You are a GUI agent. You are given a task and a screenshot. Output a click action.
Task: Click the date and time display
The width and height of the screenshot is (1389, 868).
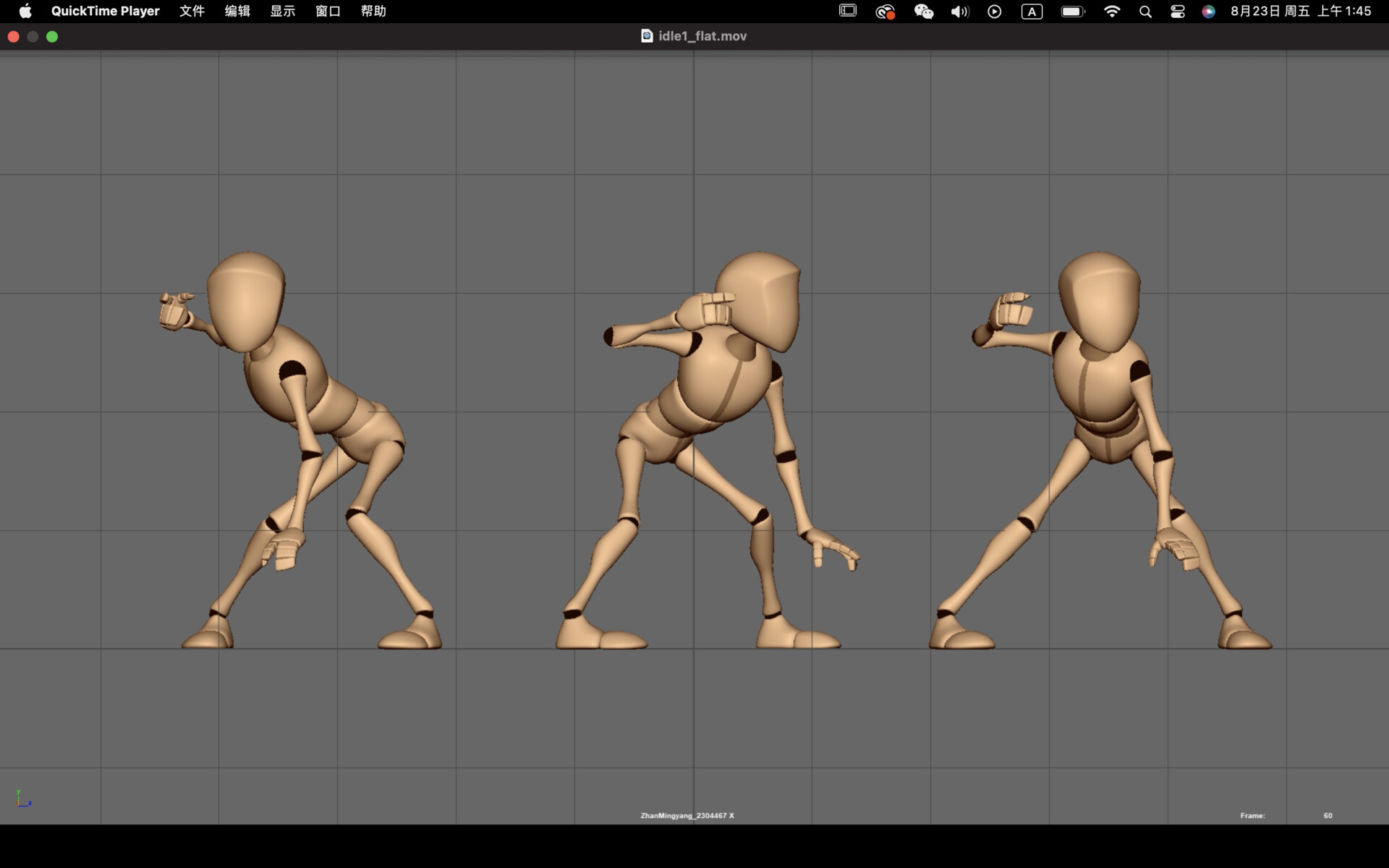[1300, 11]
